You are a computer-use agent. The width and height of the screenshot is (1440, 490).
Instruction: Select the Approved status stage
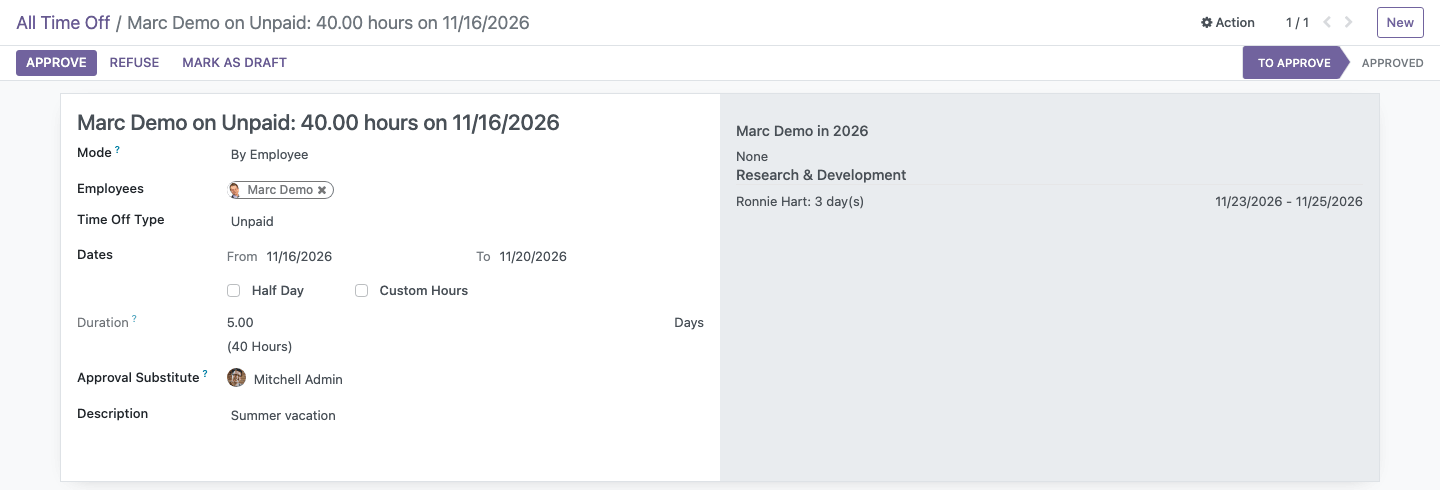(x=1392, y=63)
